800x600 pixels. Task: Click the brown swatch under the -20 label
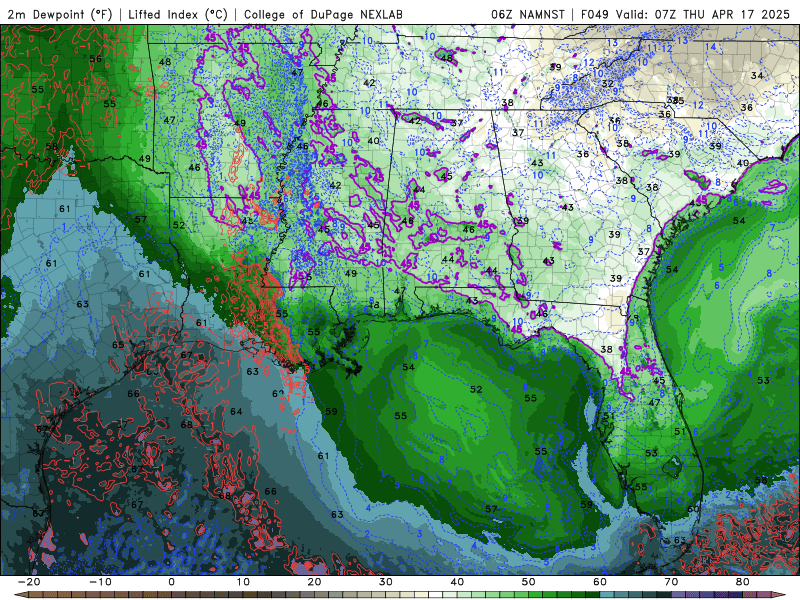[36, 594]
